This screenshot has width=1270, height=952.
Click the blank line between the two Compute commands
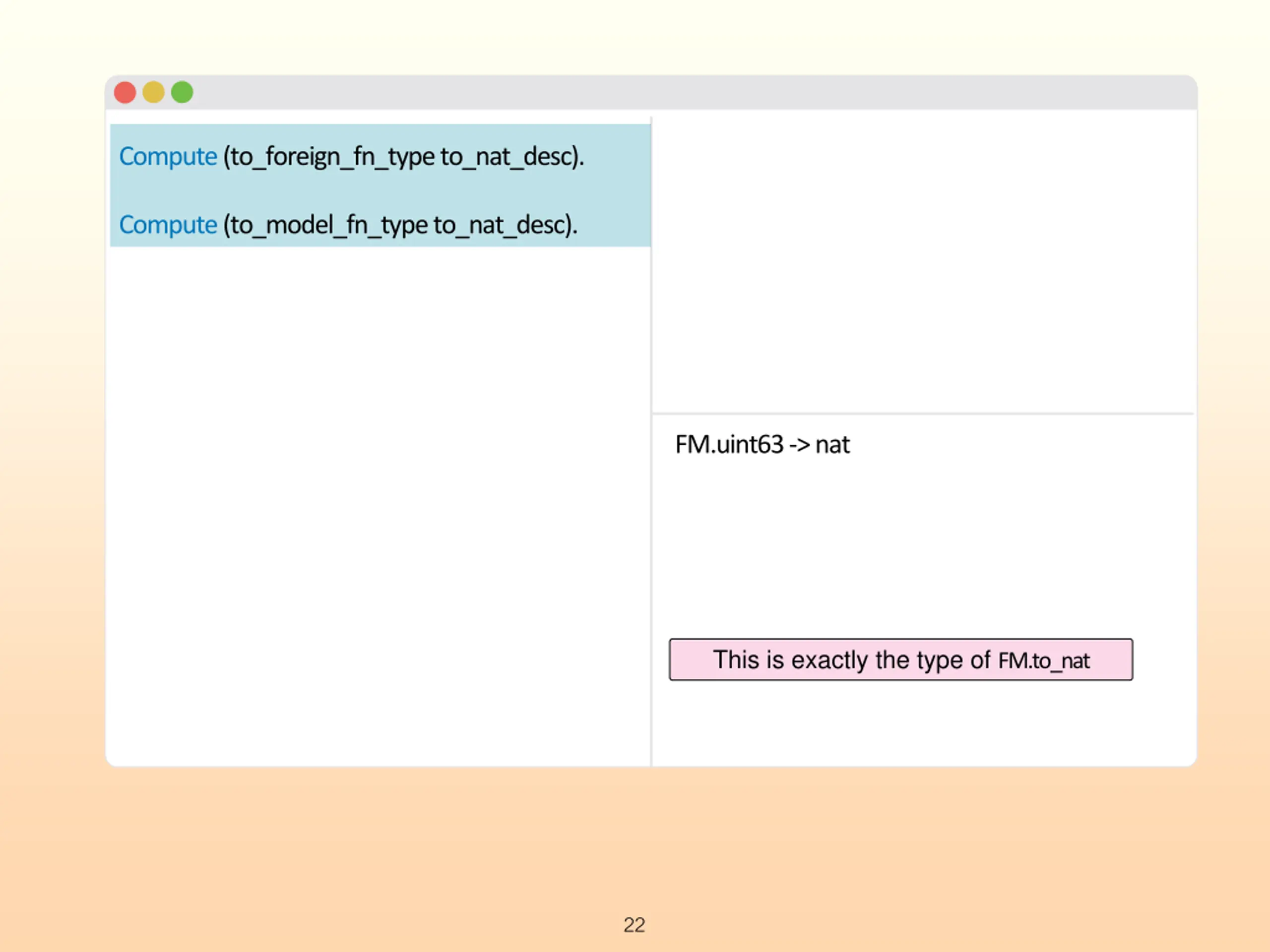(380, 191)
